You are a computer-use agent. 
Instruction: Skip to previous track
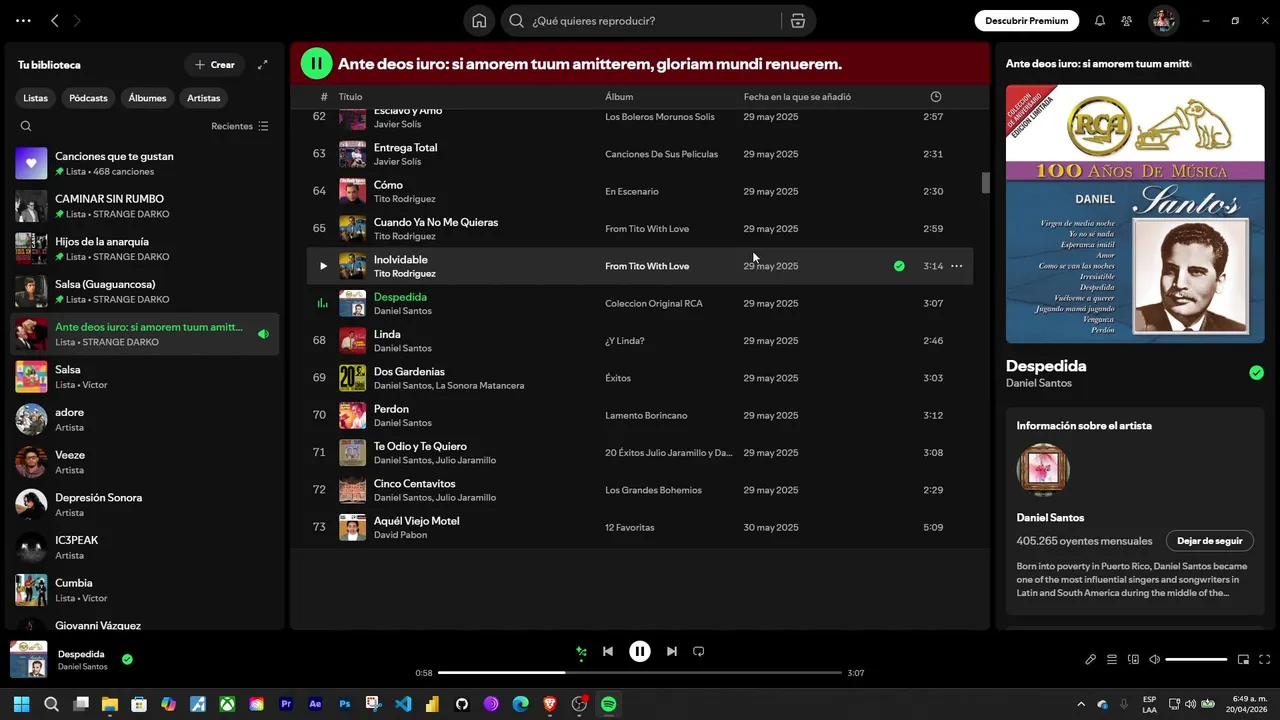[x=608, y=652]
